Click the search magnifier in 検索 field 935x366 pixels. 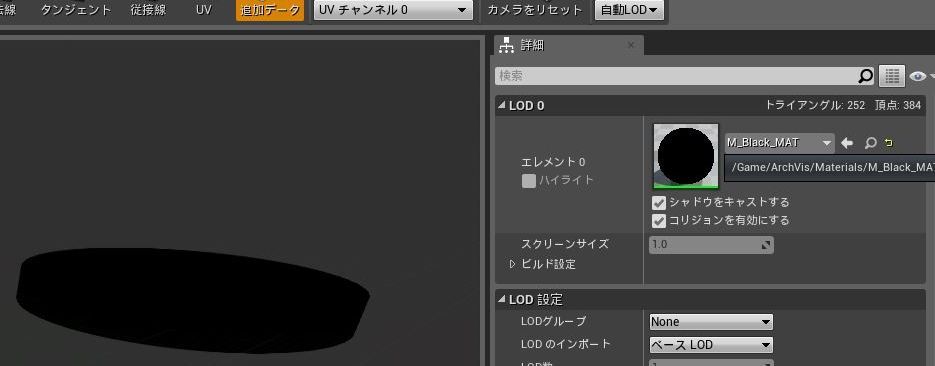865,76
